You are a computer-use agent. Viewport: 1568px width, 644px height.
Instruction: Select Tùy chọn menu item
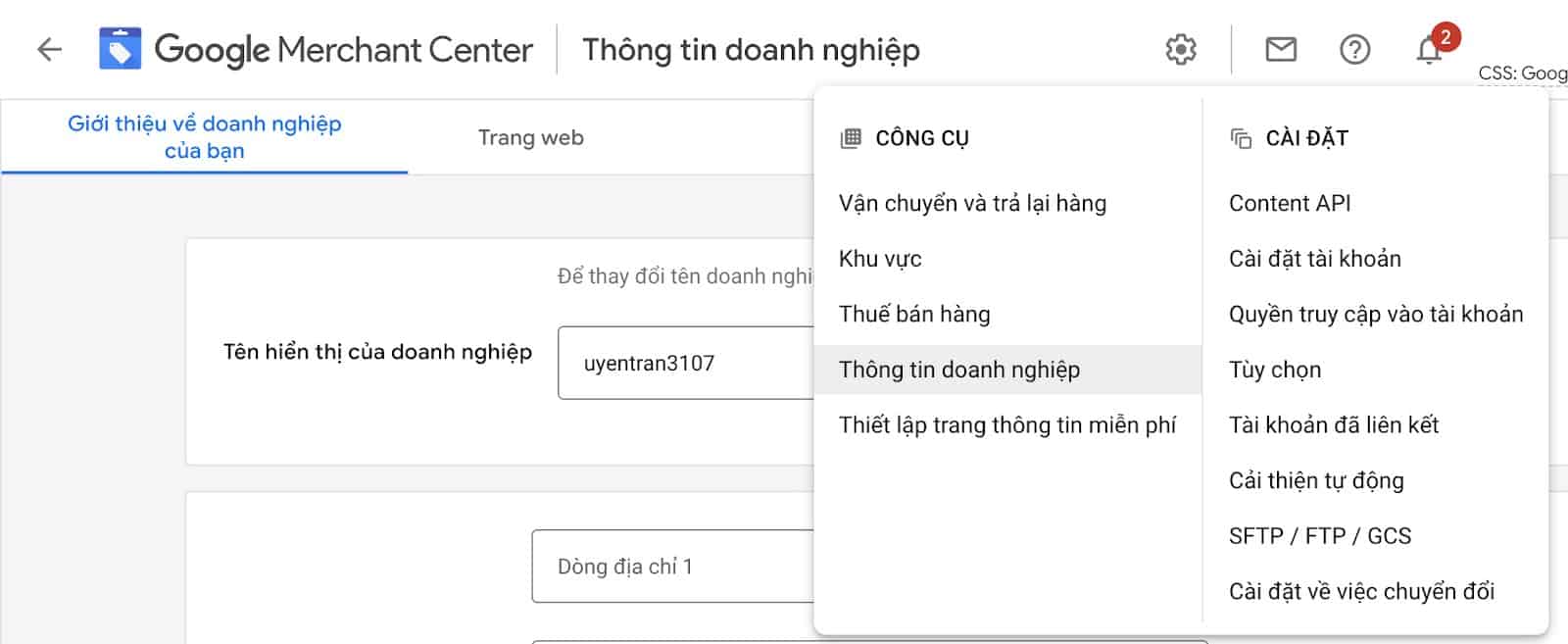[1275, 370]
